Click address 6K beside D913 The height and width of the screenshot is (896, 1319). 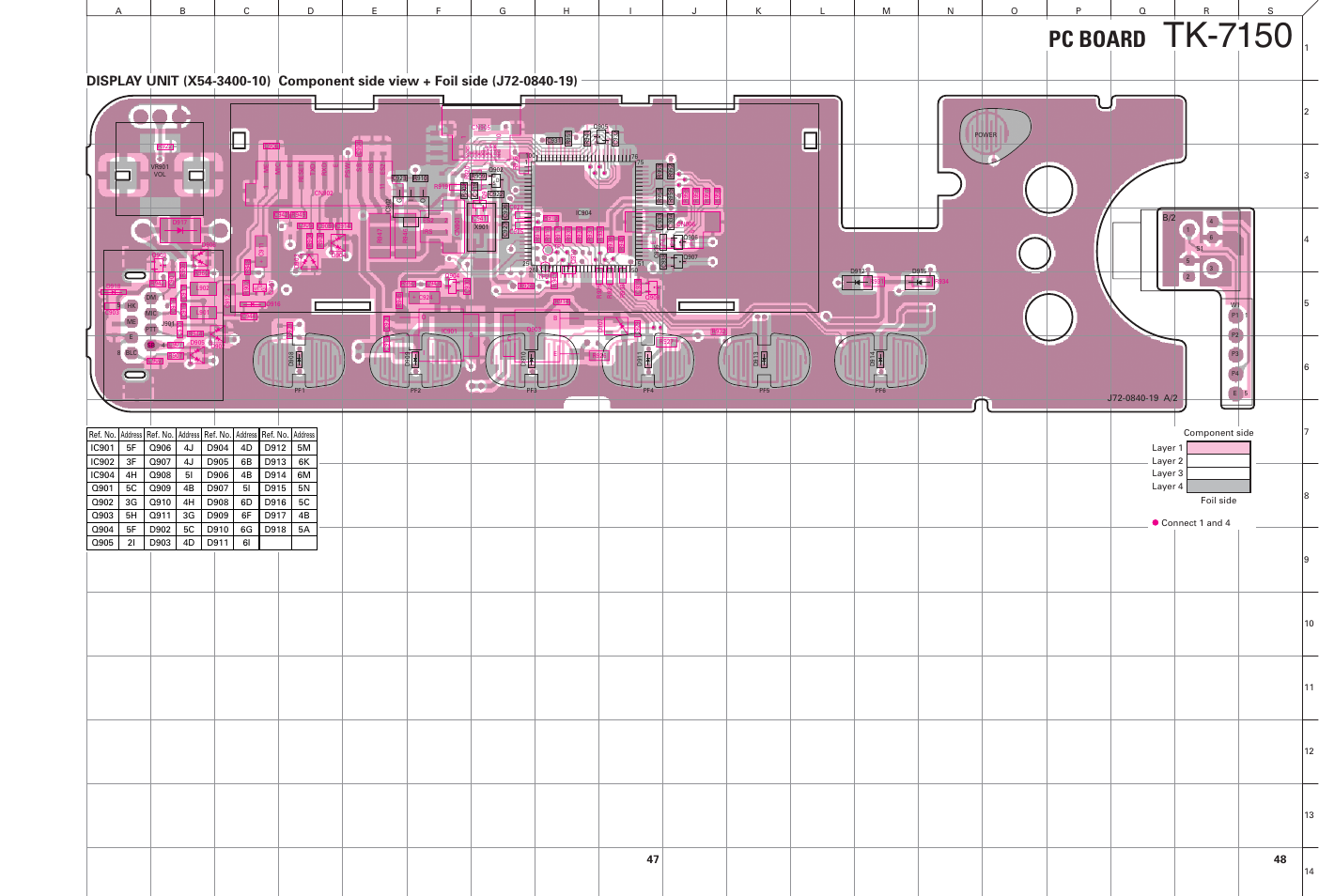pos(304,462)
